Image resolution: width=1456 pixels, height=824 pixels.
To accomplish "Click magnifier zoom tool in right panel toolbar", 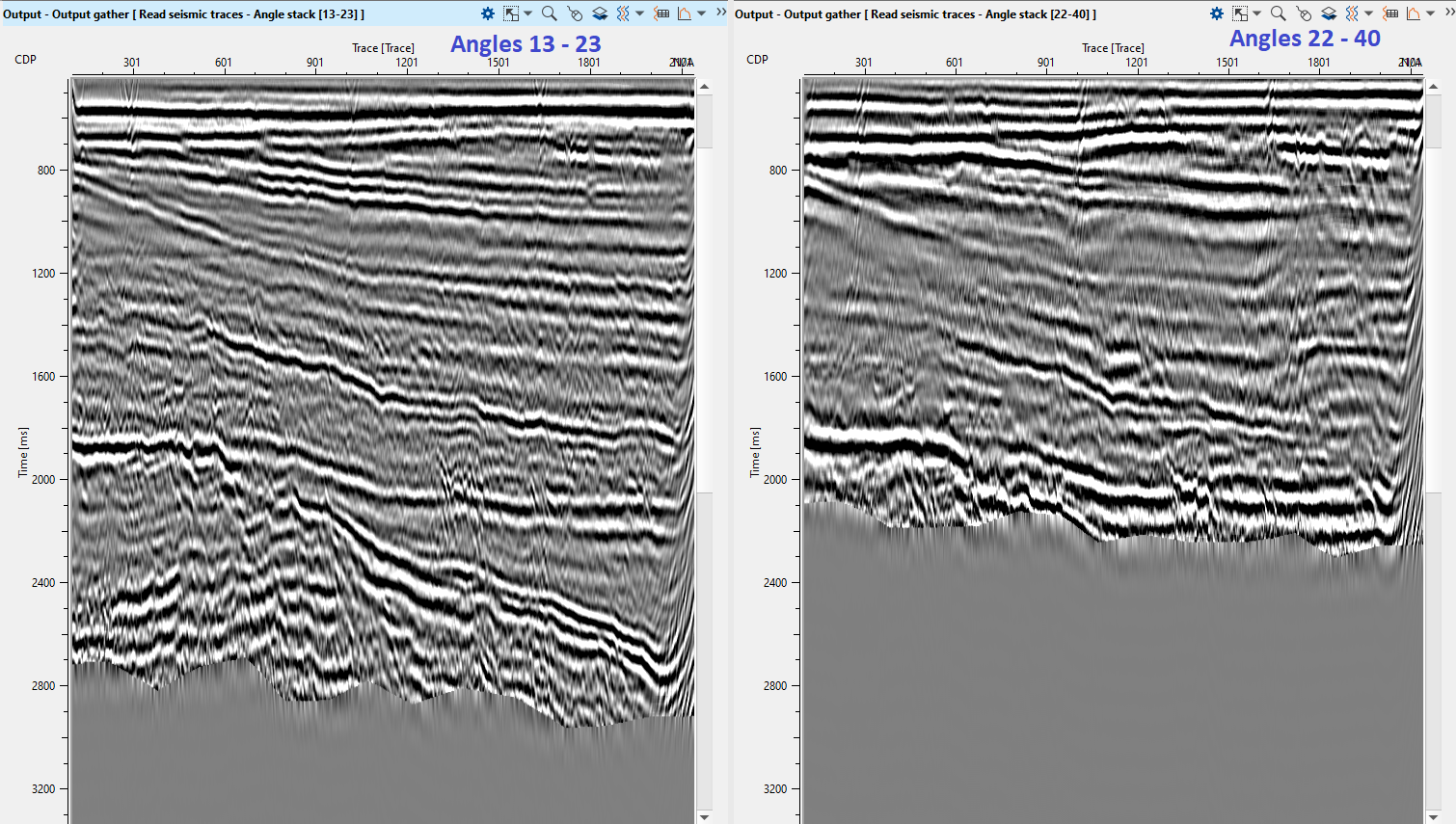I will click(x=1278, y=13).
